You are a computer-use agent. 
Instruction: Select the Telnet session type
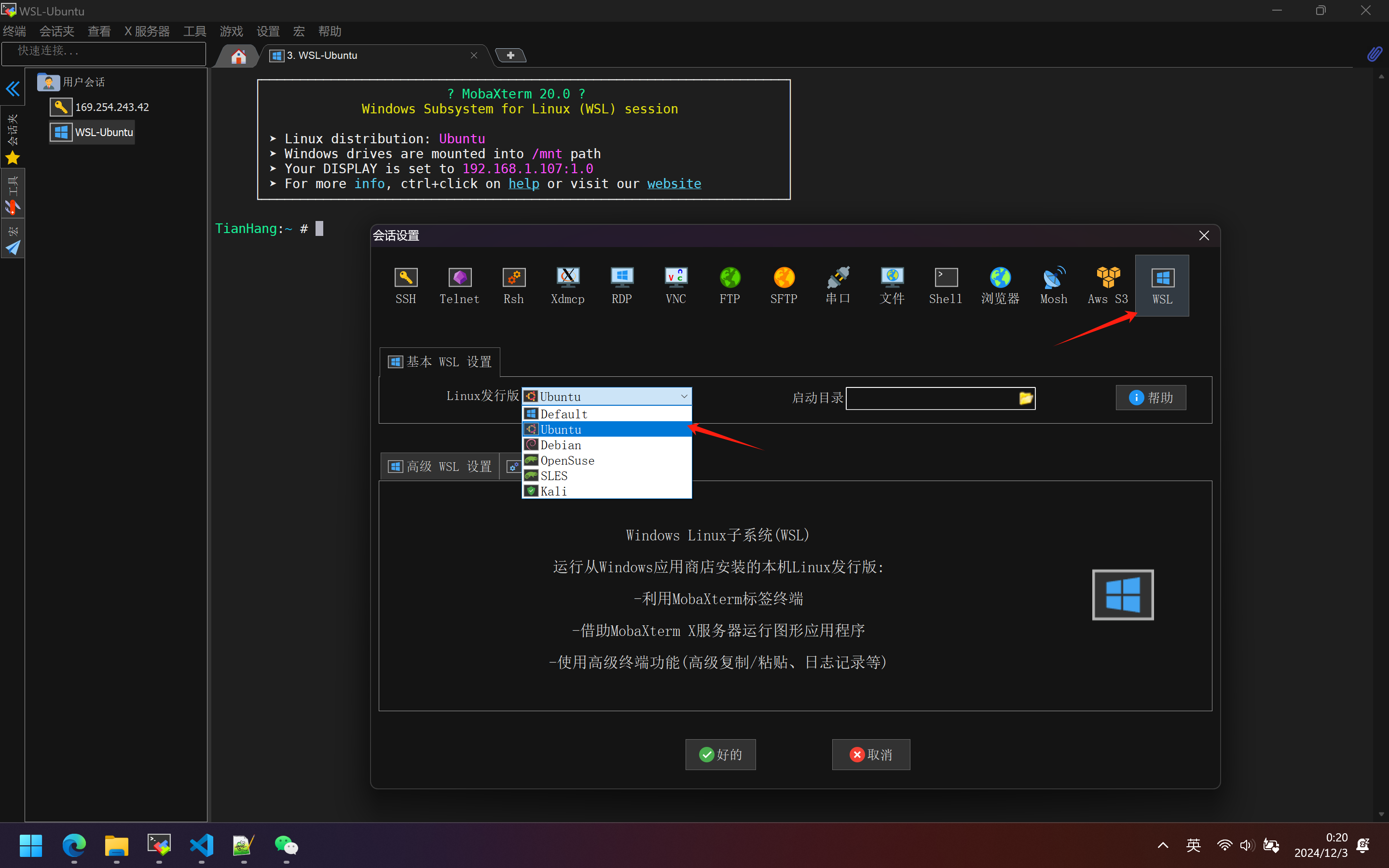click(459, 285)
